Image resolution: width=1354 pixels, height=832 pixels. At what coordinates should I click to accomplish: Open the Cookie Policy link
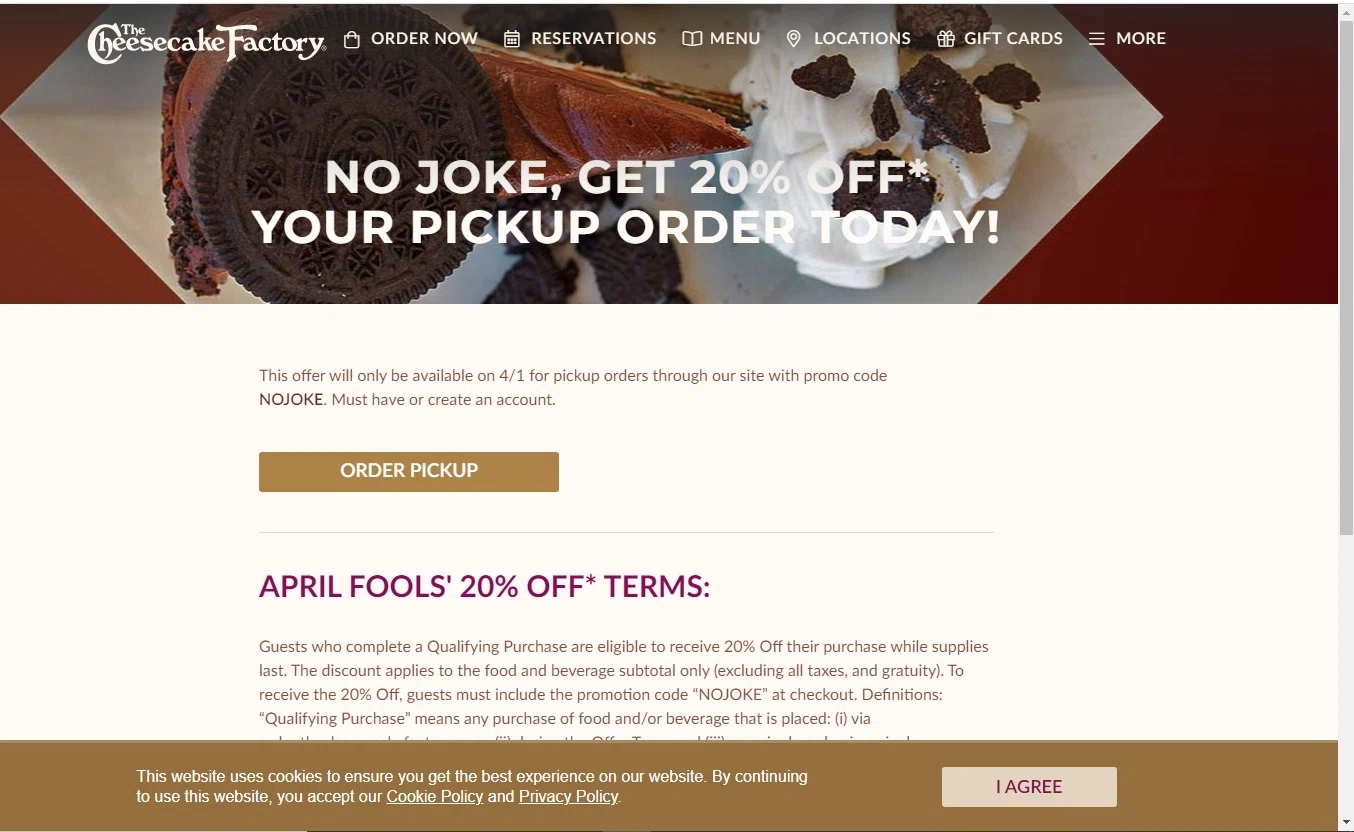click(x=435, y=797)
